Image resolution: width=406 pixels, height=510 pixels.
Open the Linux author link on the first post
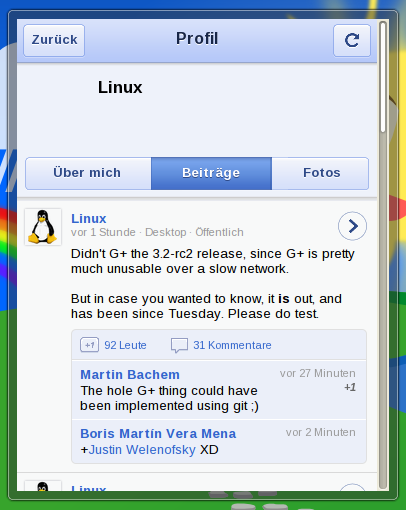pos(89,218)
